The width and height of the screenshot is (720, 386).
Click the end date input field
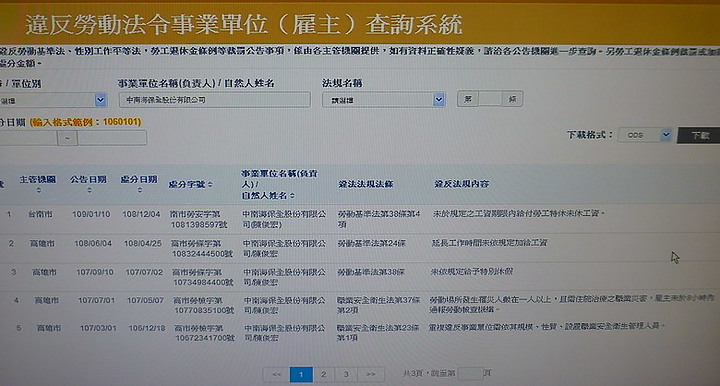tap(112, 138)
